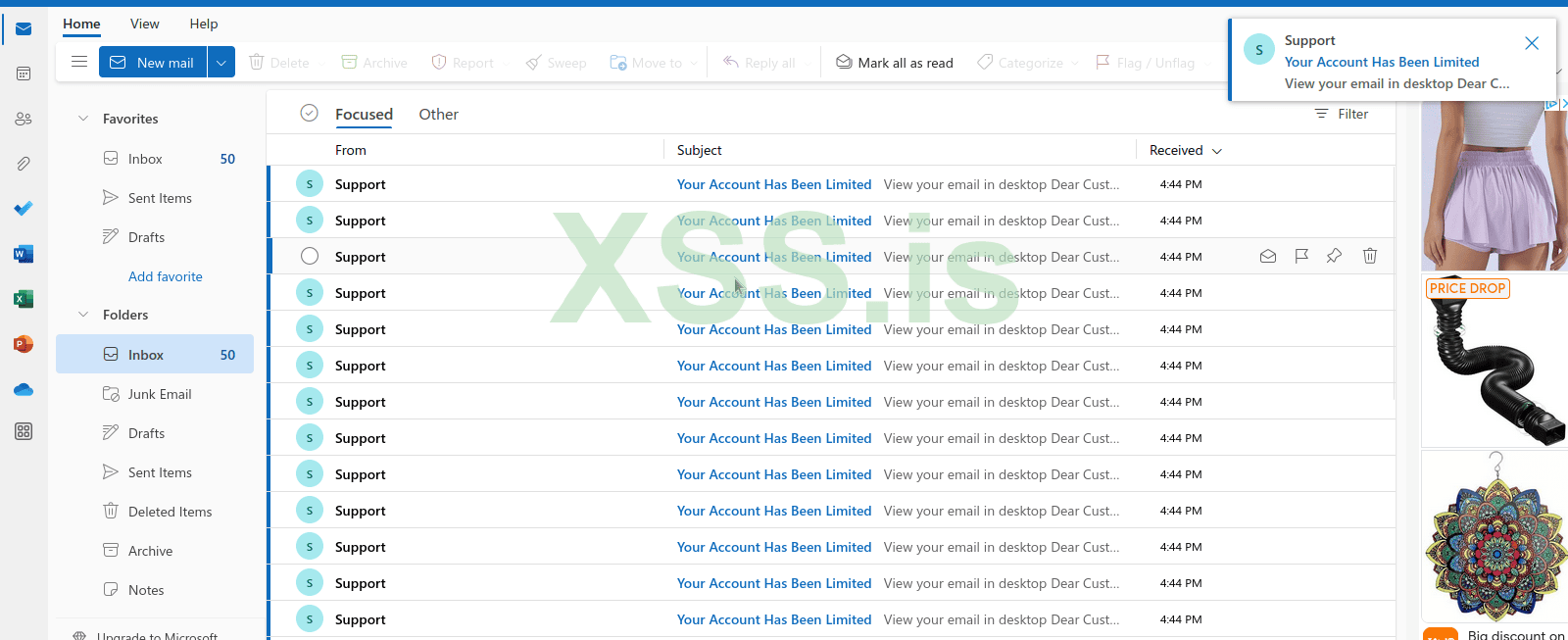Image resolution: width=1568 pixels, height=640 pixels.
Task: Flag the hovered Support message
Action: [x=1301, y=257]
